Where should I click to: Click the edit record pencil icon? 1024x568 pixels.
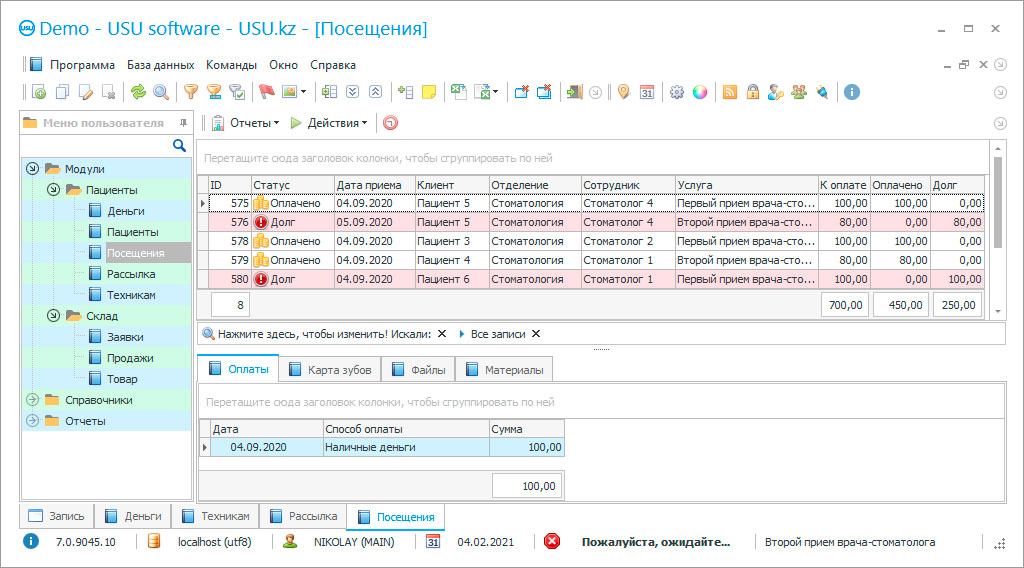point(86,92)
